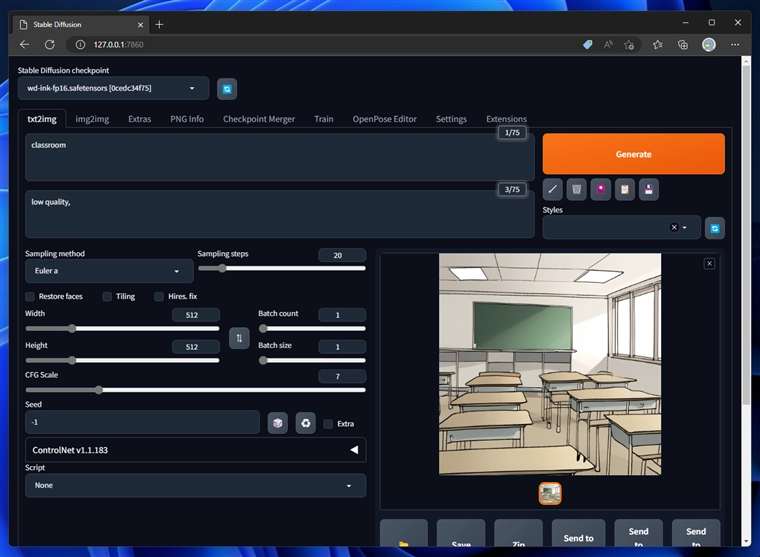This screenshot has height=557, width=760.
Task: Show extra networks with the pink card icon
Action: [601, 190]
